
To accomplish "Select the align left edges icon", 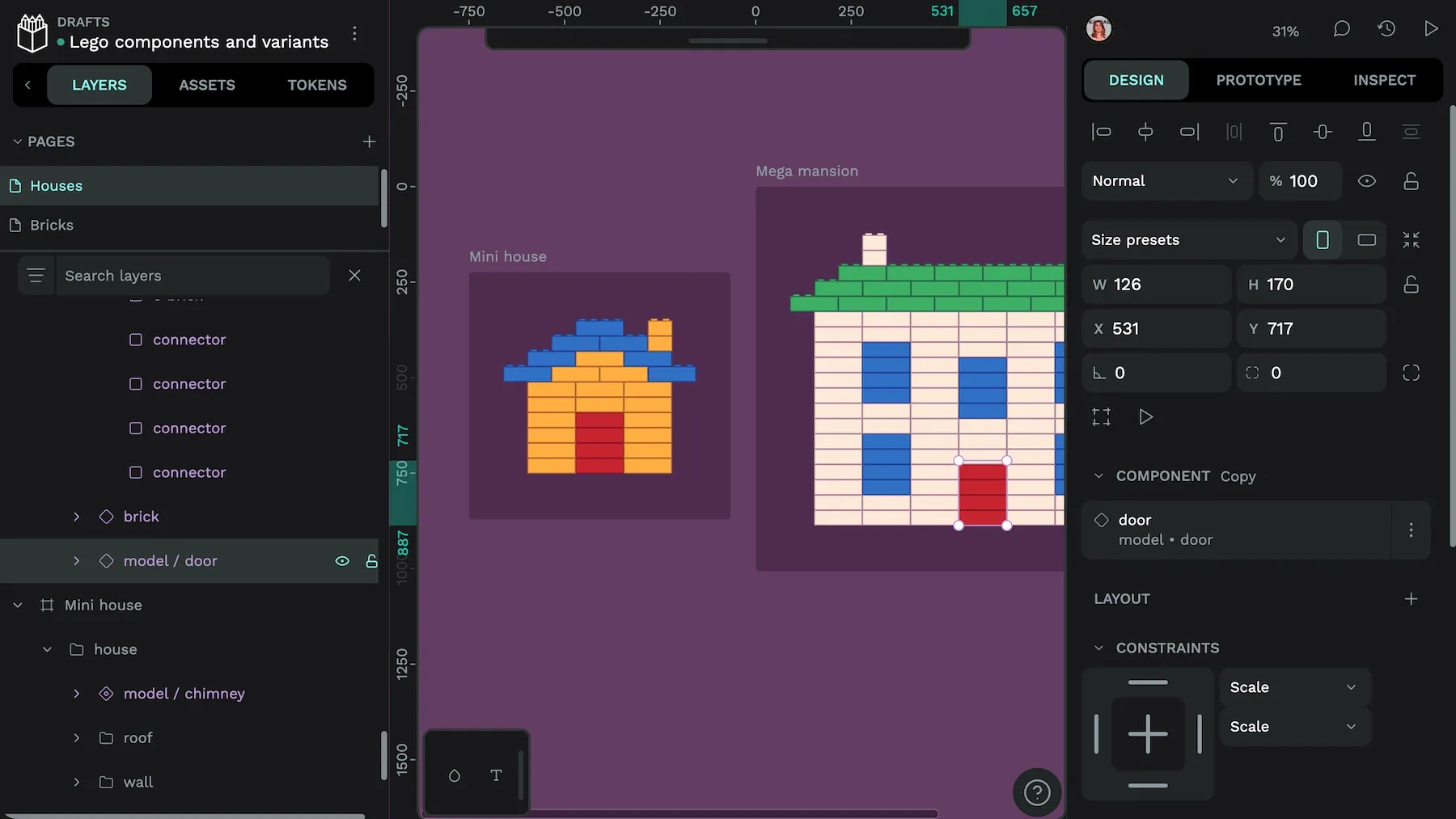I will (1101, 131).
